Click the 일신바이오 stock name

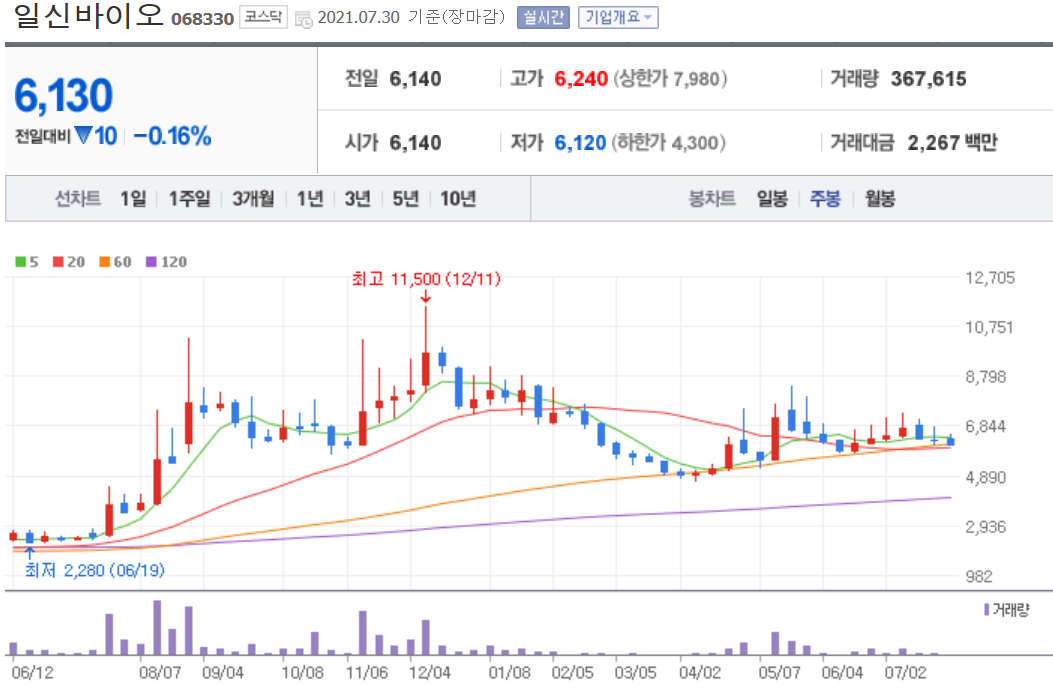pos(88,16)
